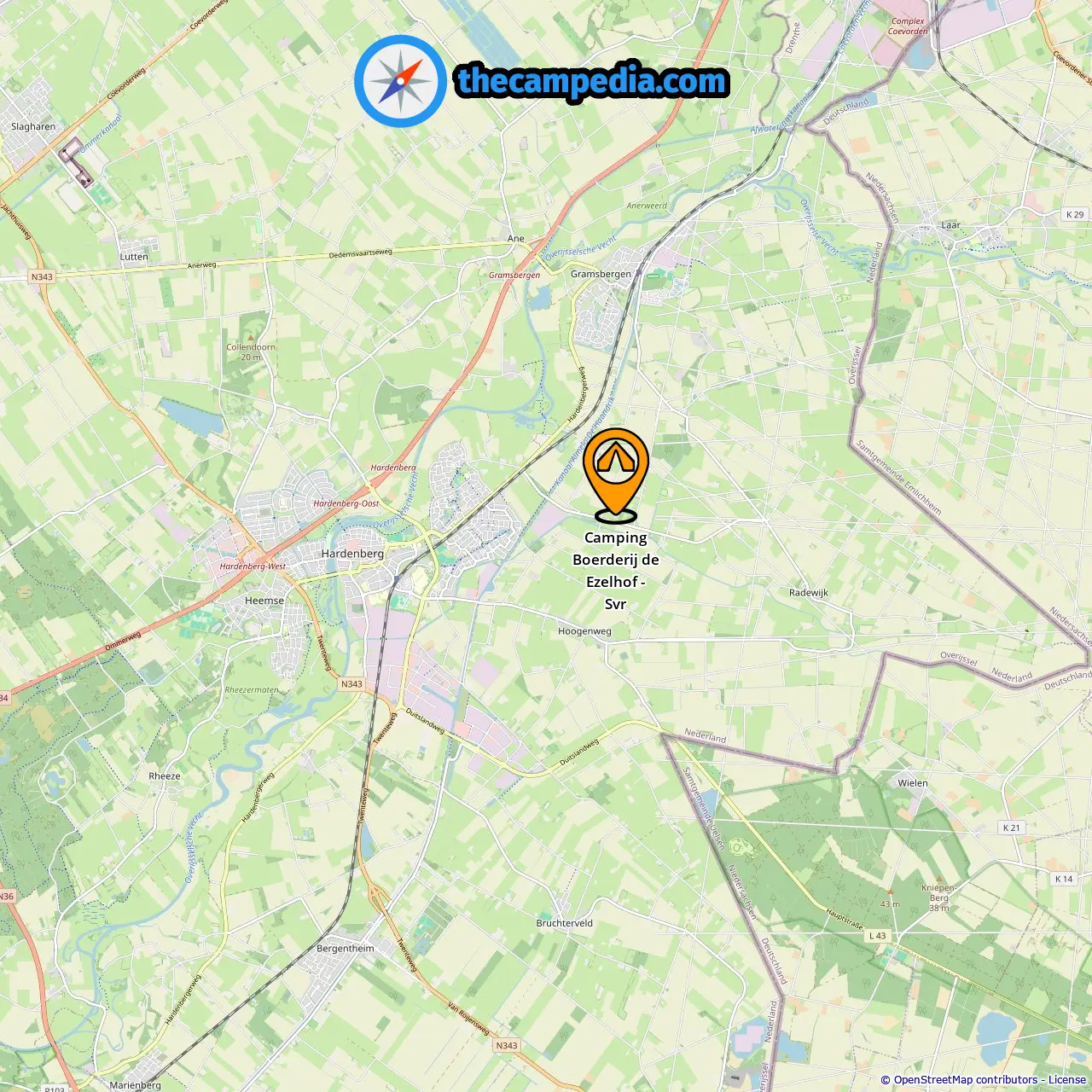Click the L 43 road shield

877,936
